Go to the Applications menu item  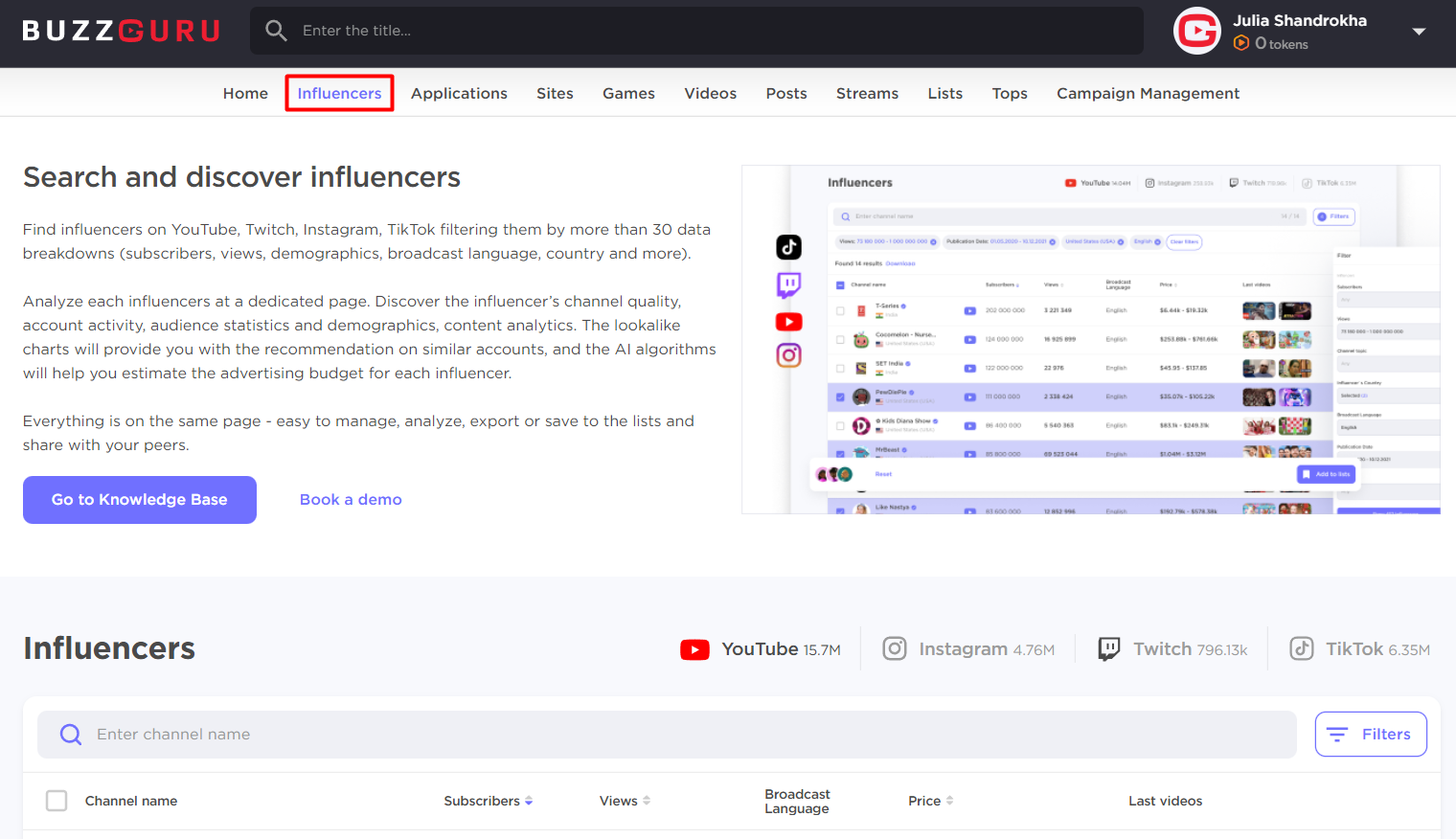point(459,93)
